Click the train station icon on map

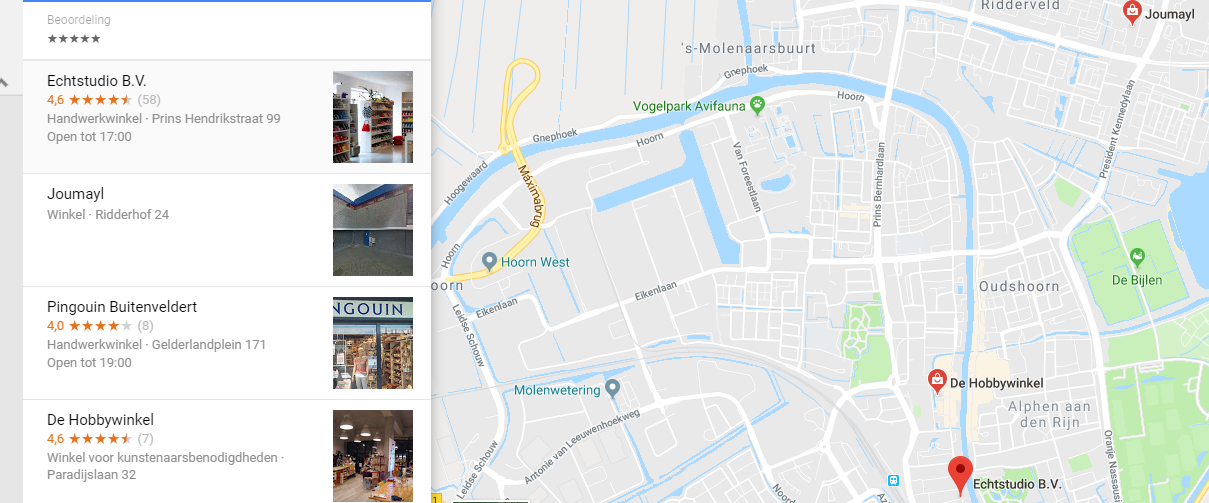click(894, 480)
